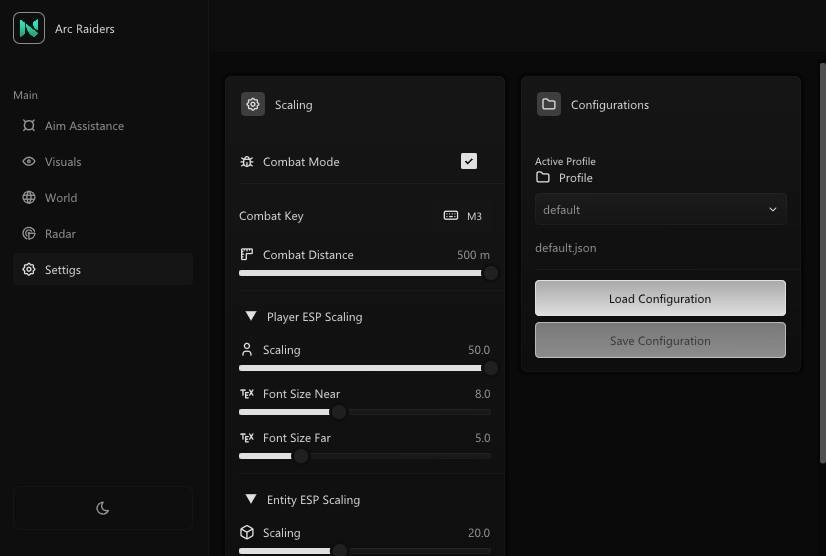Image resolution: width=826 pixels, height=556 pixels.
Task: Open the default profile dropdown
Action: pyautogui.click(x=660, y=210)
